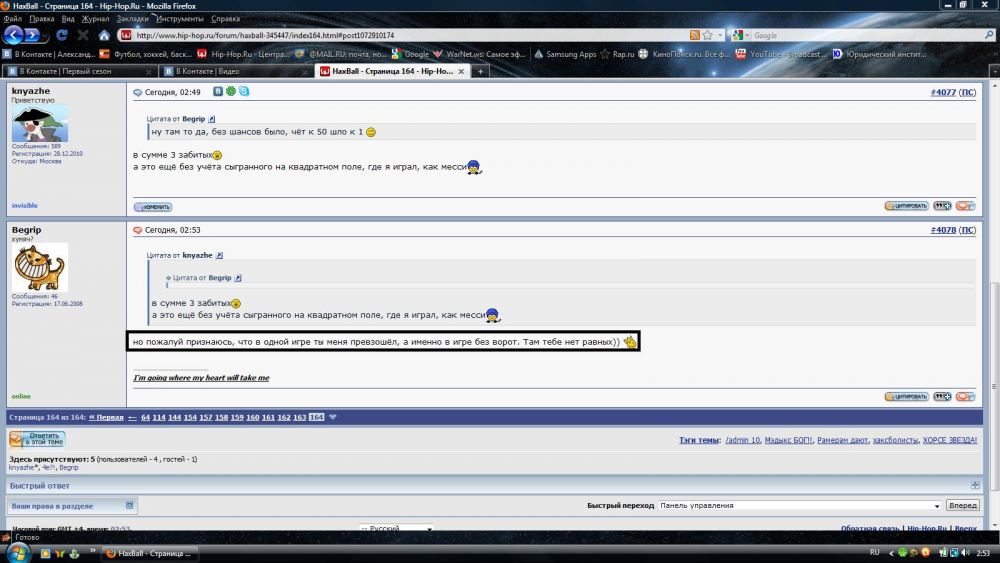The image size is (1000, 563).
Task: Go to thread page 158
Action: coord(221,418)
